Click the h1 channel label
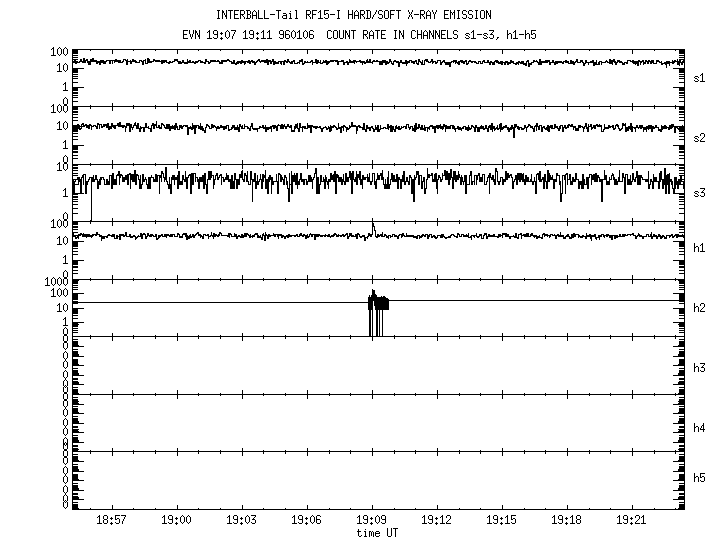The width and height of the screenshot is (720, 550). (x=700, y=249)
